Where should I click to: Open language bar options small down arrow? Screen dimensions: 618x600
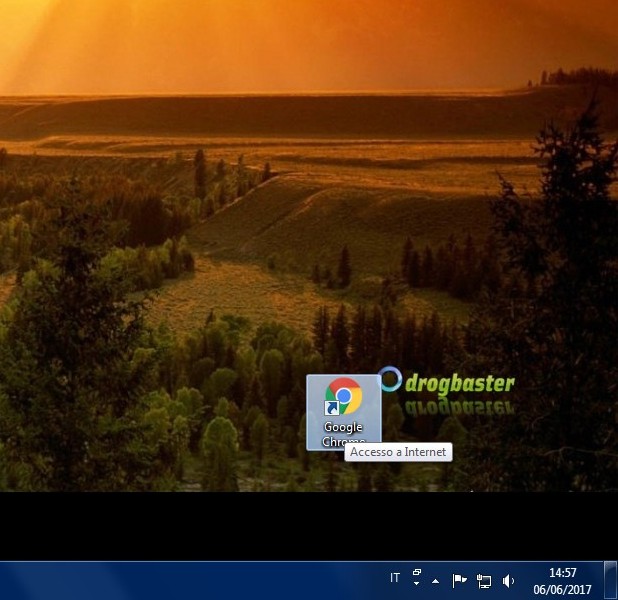coord(417,585)
